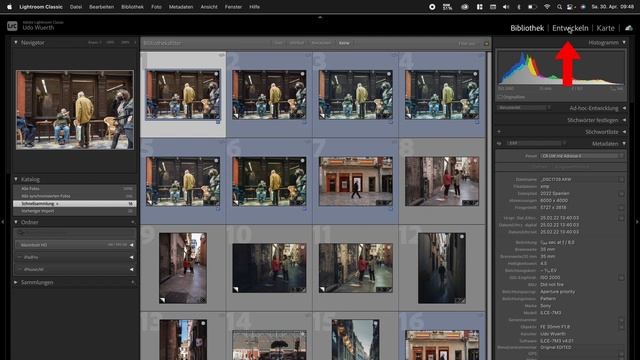
Task: Click the action arrow next to Dateiname field
Action: tap(621, 180)
